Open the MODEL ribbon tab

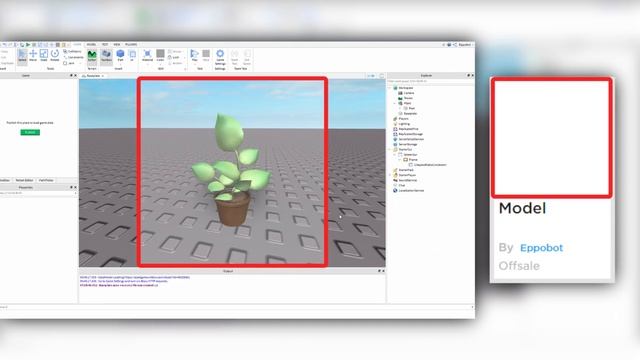point(91,44)
